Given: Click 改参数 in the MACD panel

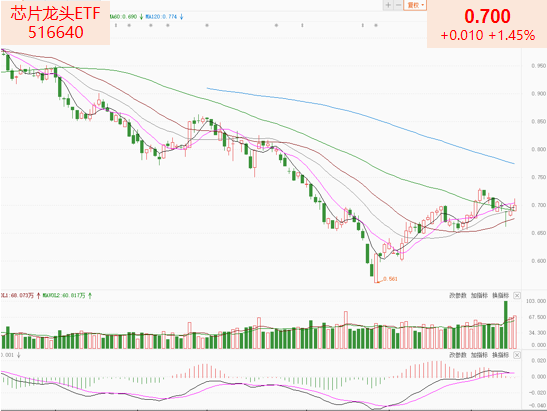Looking at the screenshot, I should point(458,355).
